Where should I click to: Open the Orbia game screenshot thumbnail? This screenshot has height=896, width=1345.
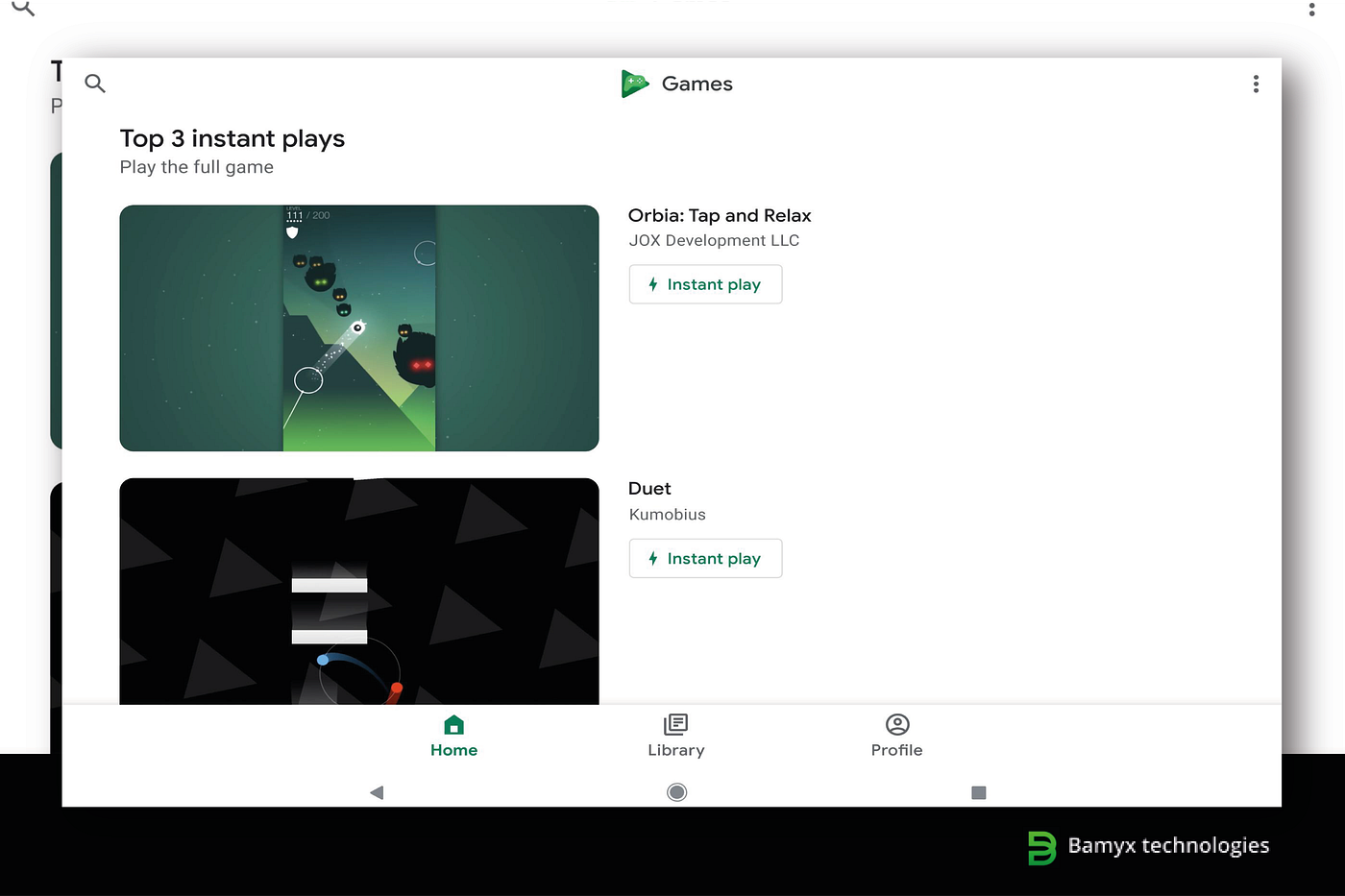click(x=359, y=327)
